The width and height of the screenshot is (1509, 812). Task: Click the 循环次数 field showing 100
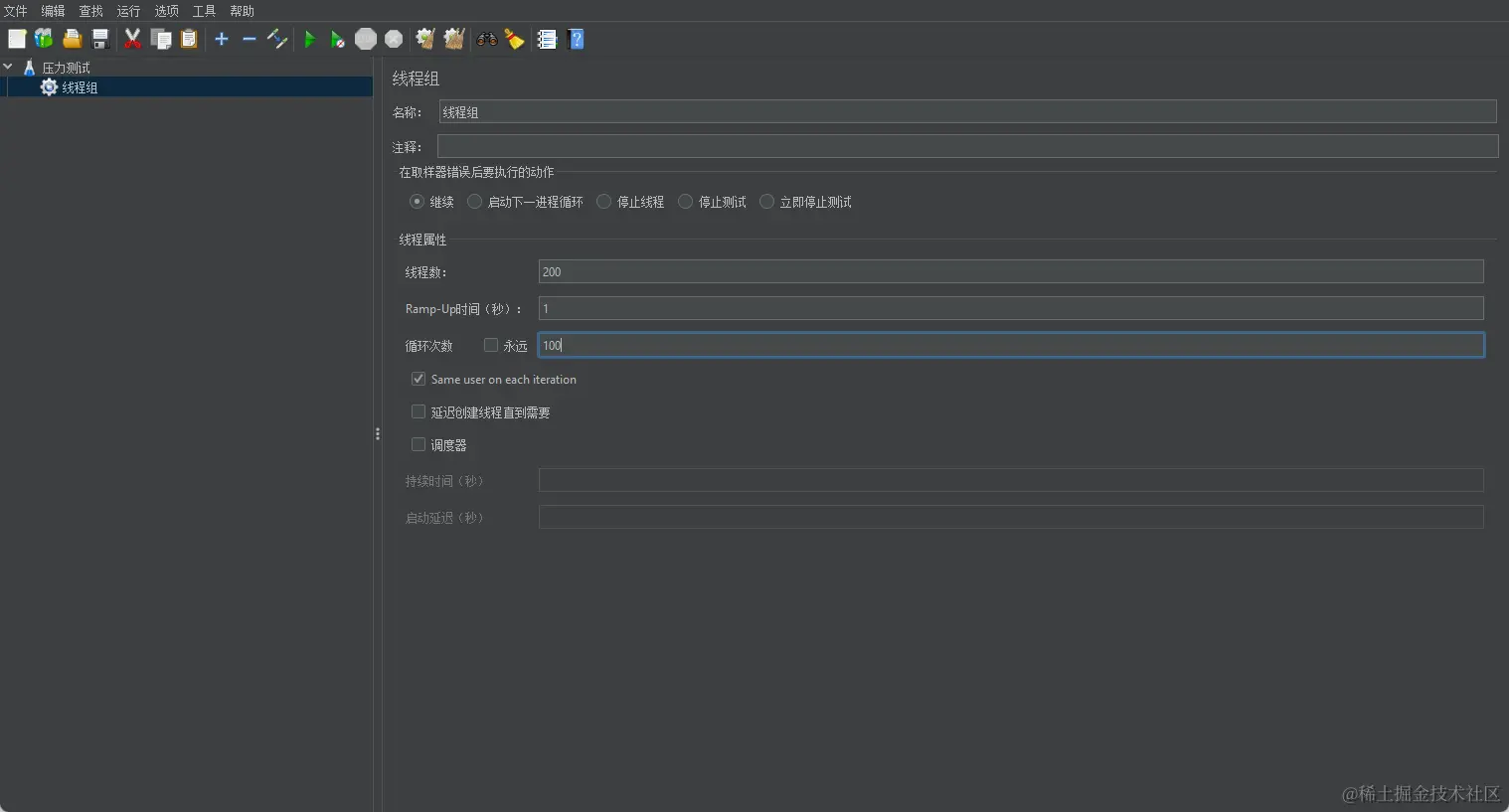[1011, 345]
